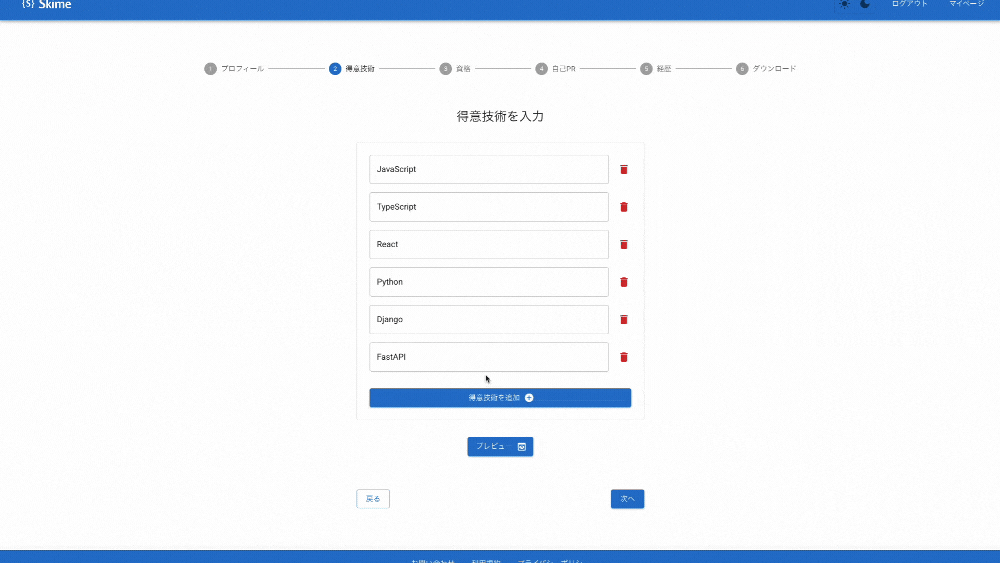
Task: Open step 6 ダウンロード
Action: (x=766, y=69)
